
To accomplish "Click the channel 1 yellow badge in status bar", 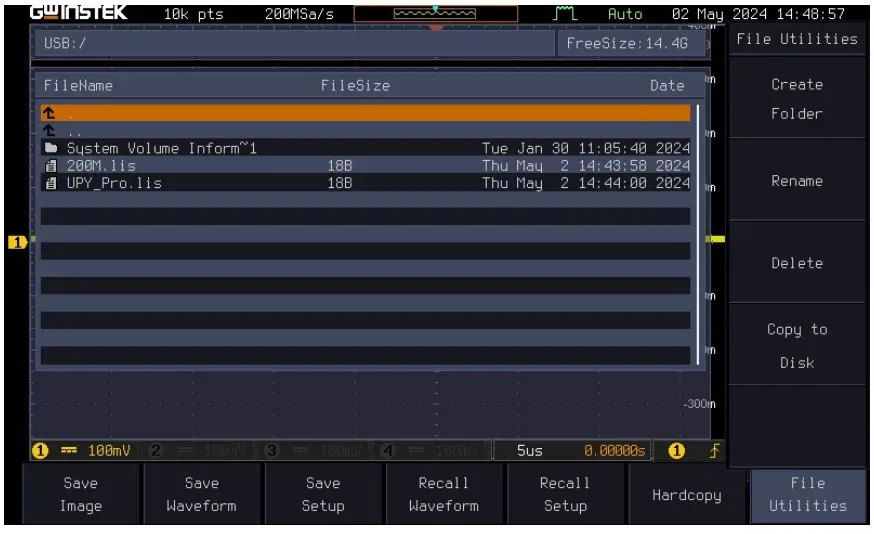I will 40,450.
